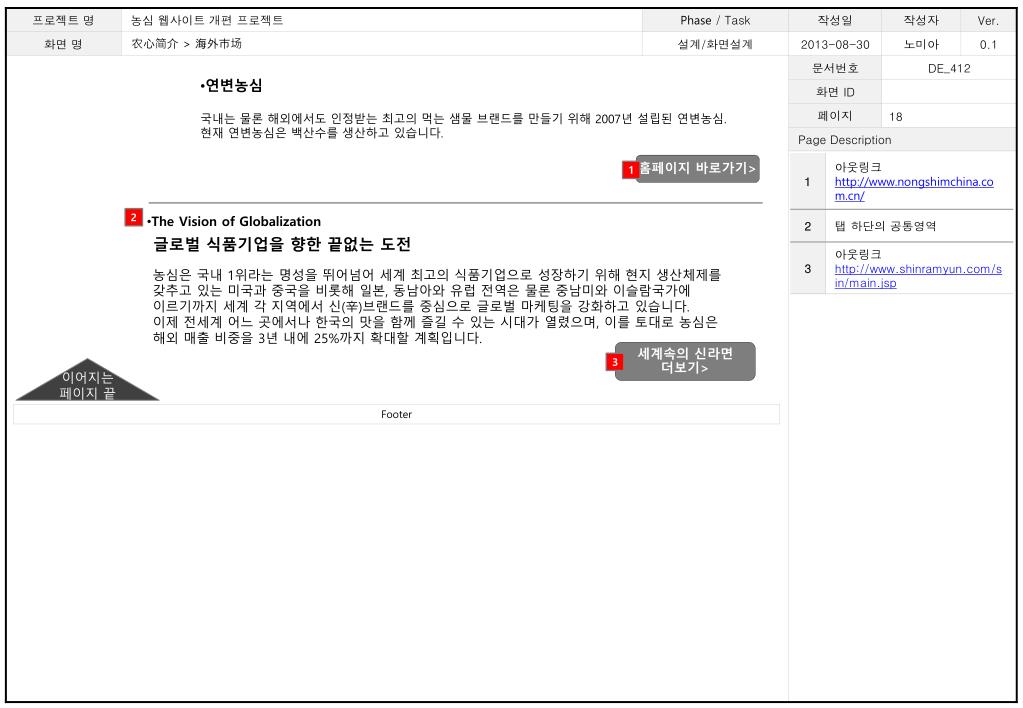Select the version value 0.1
Image resolution: width=1023 pixels, height=708 pixels.
988,44
